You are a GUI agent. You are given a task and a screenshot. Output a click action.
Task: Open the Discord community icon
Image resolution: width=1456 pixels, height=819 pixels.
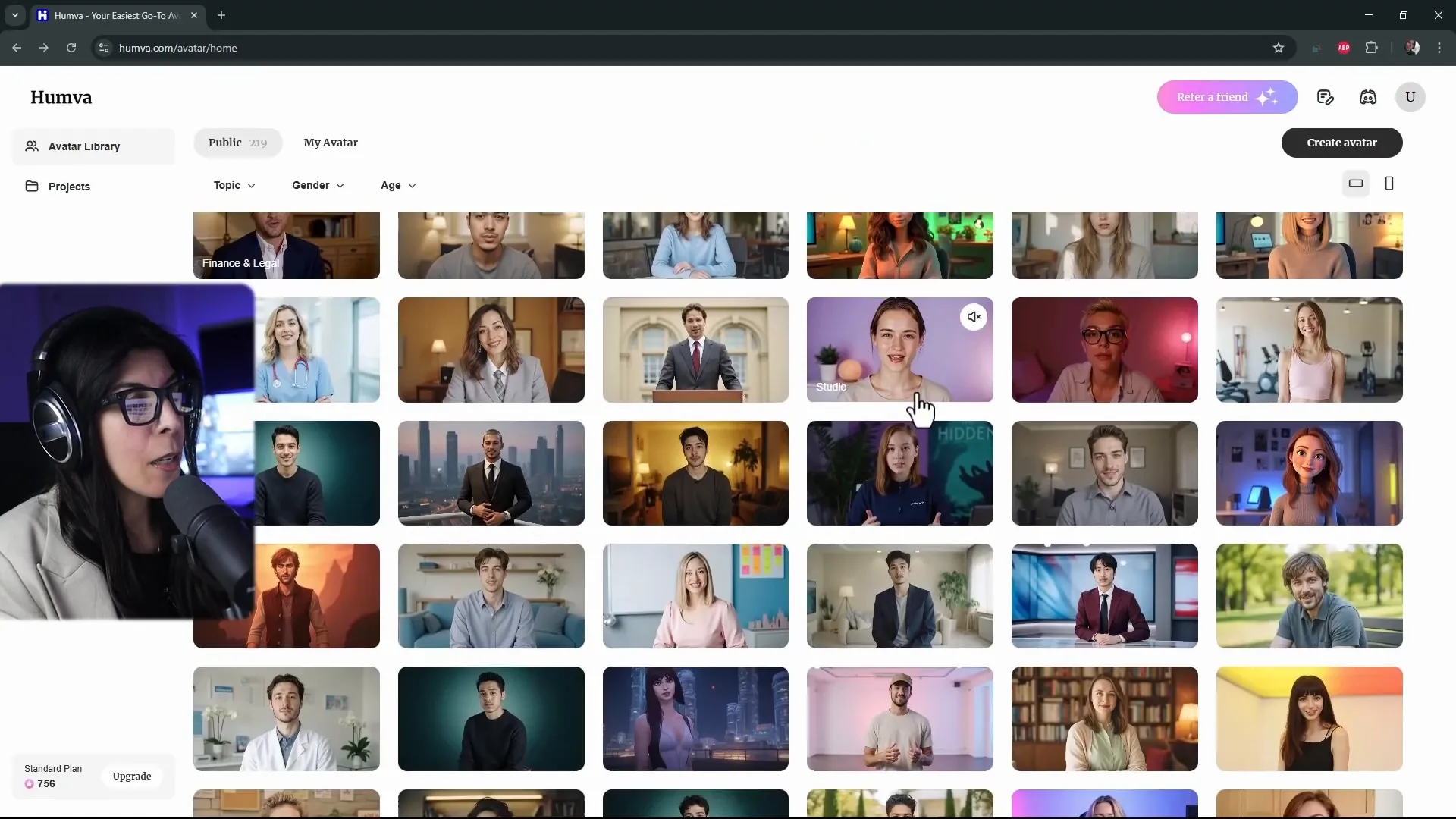coord(1368,97)
